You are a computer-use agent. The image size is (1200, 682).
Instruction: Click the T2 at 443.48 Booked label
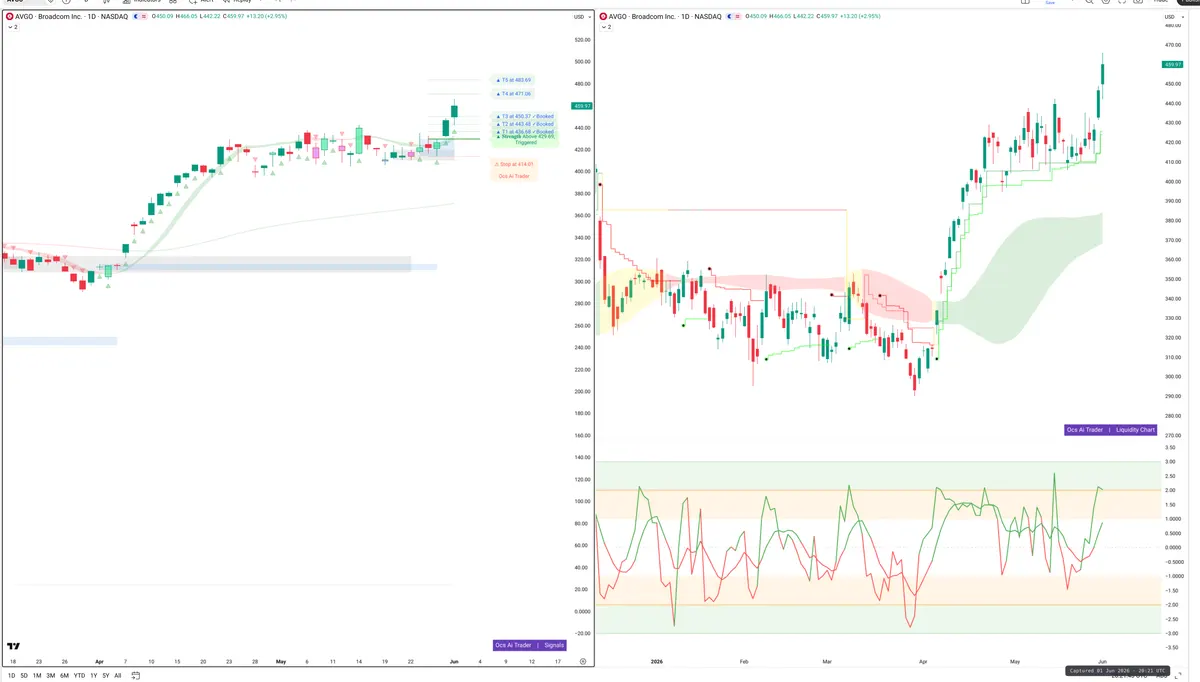coord(525,124)
